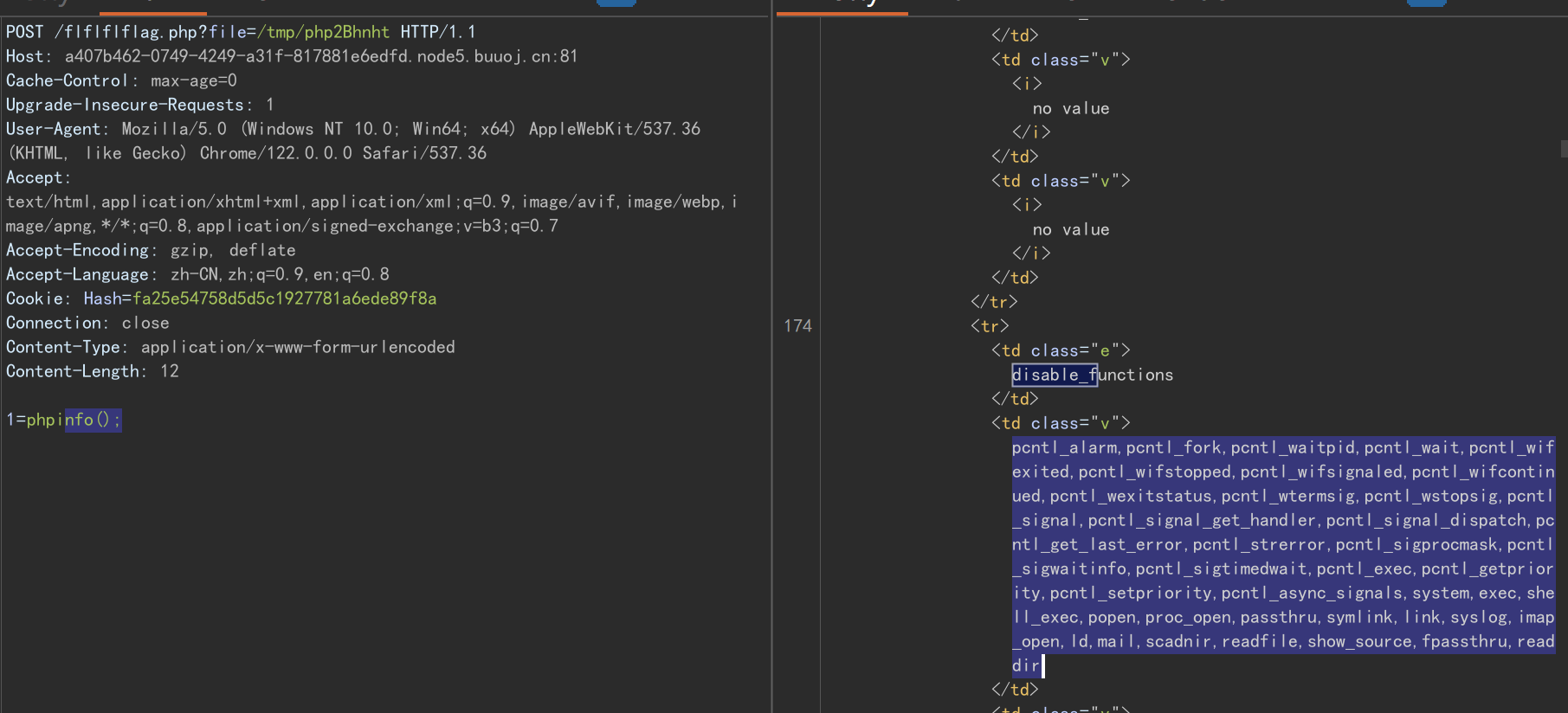
Task: Click the final dir text at cursor
Action: point(1026,665)
